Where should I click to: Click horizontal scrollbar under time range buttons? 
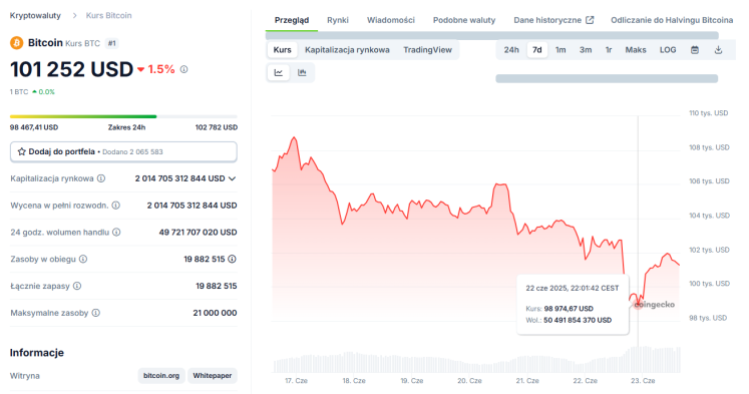click(x=607, y=78)
